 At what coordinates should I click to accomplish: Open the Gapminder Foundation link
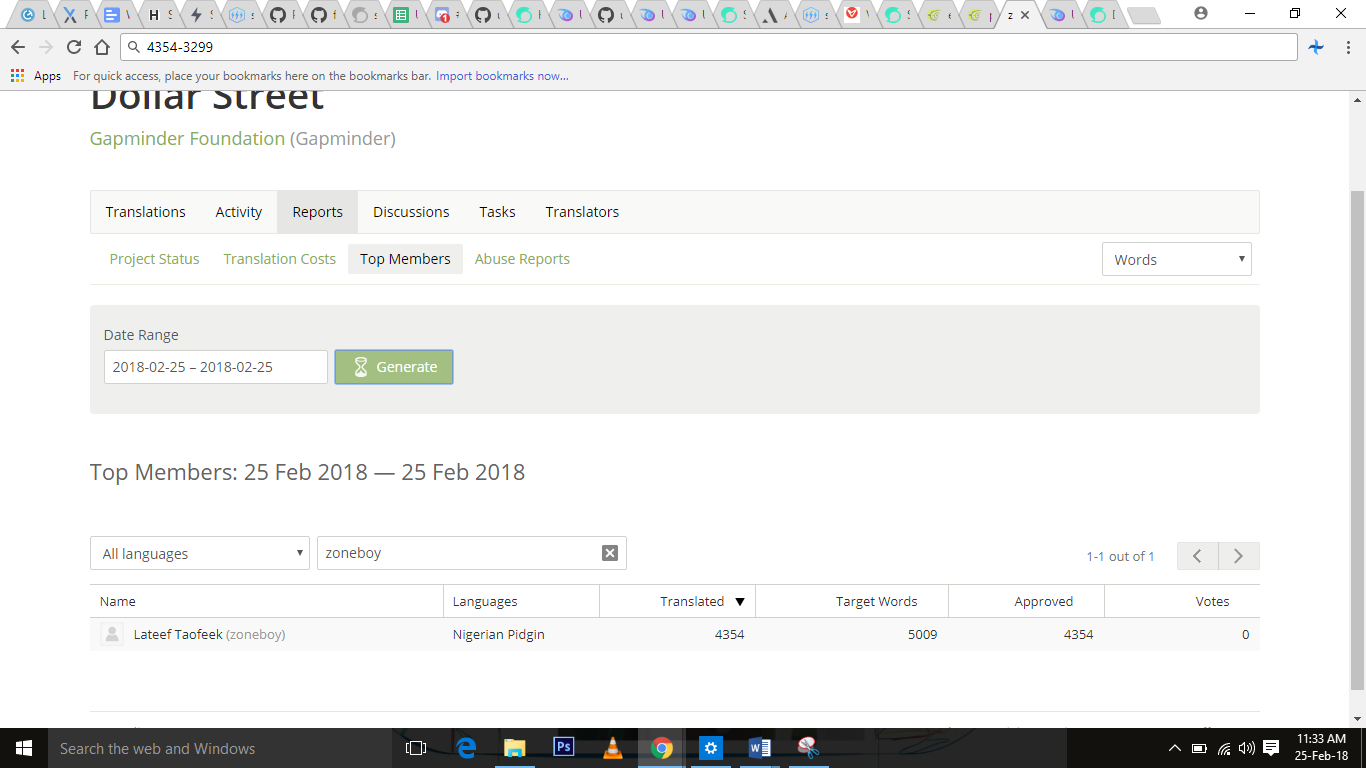(187, 139)
